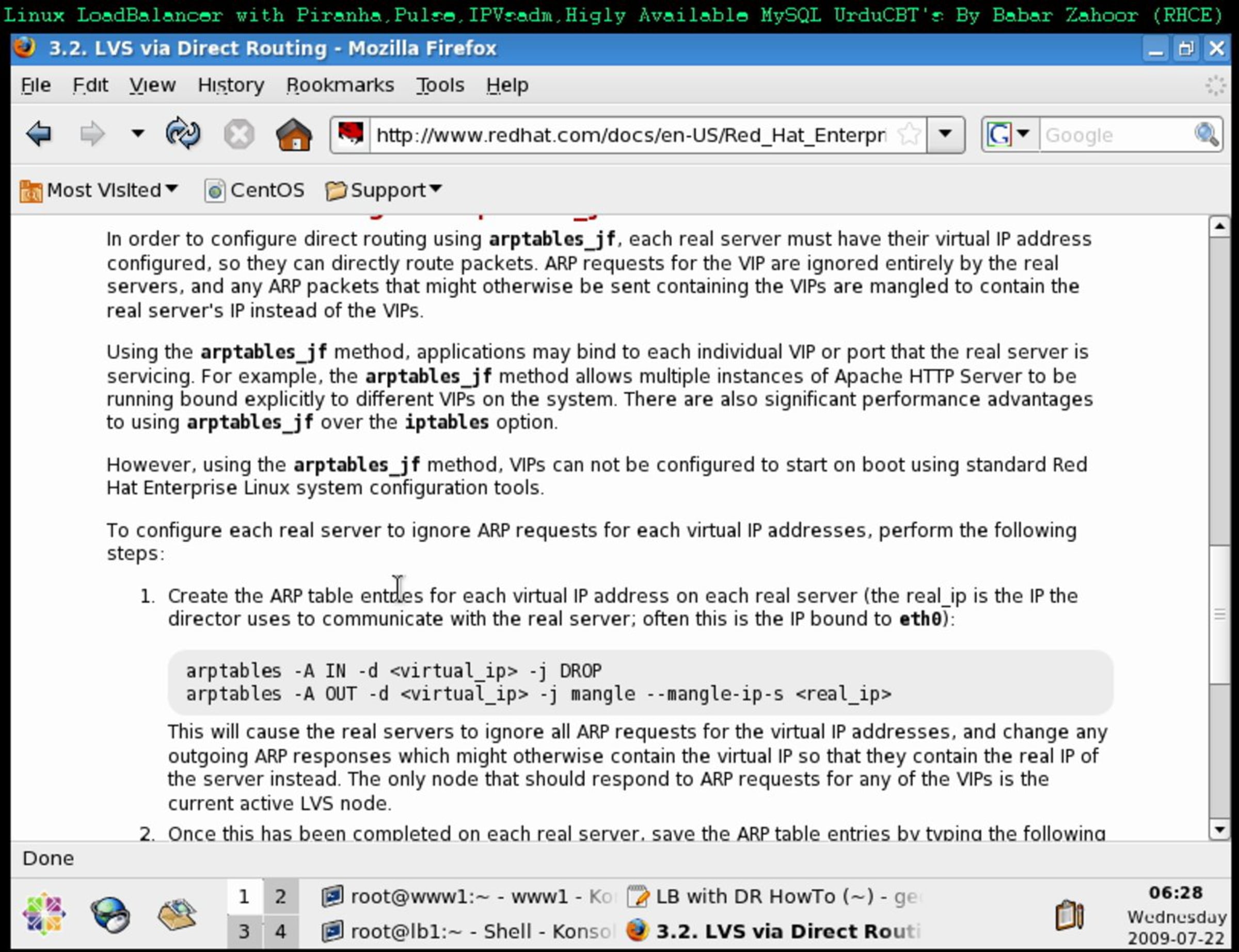Expand the Support bookmarks folder

point(384,190)
